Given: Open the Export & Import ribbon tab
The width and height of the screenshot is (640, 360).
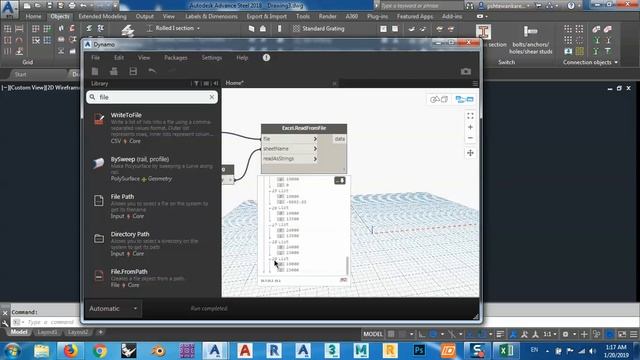Looking at the screenshot, I should [267, 16].
